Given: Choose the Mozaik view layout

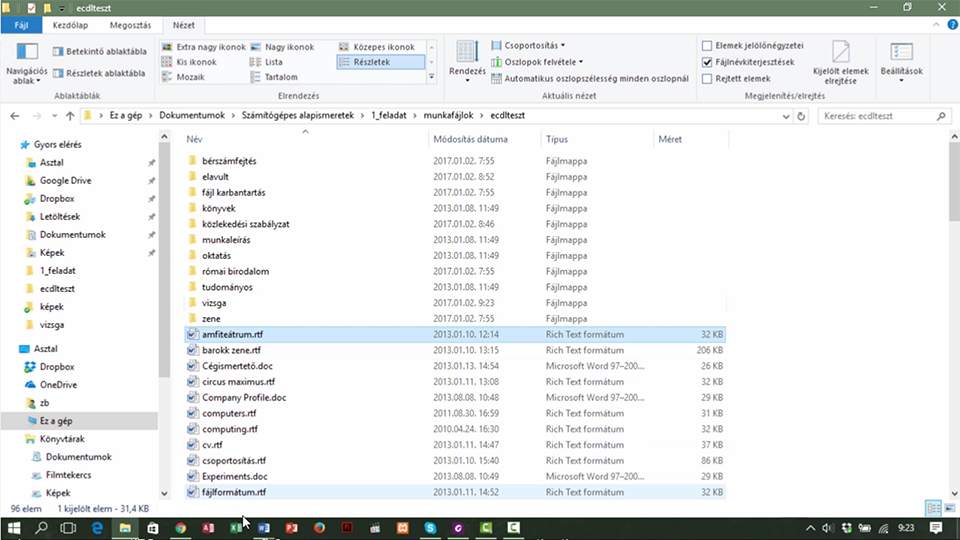Looking at the screenshot, I should [184, 77].
